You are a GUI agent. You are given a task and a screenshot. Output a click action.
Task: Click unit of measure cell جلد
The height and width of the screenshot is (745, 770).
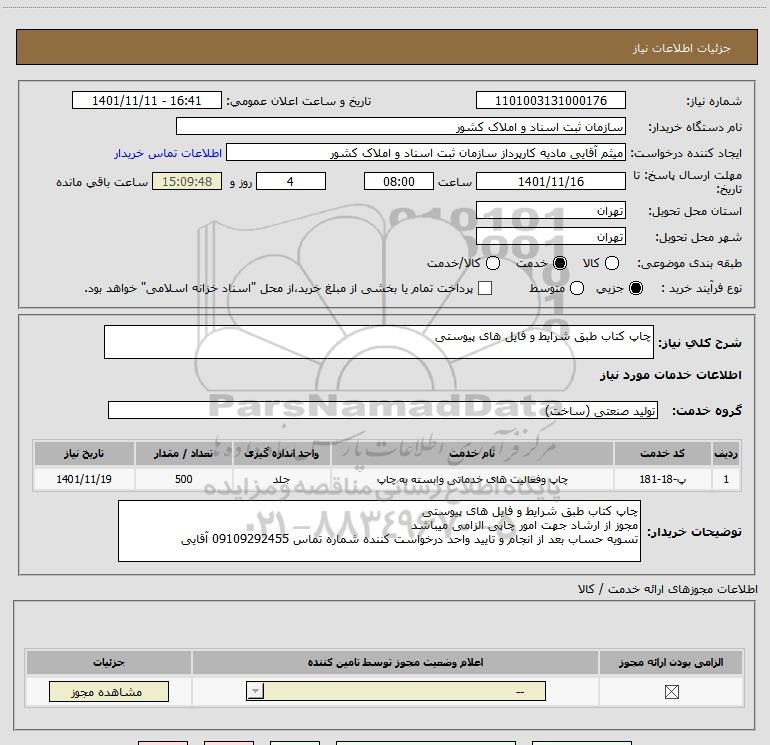click(282, 479)
